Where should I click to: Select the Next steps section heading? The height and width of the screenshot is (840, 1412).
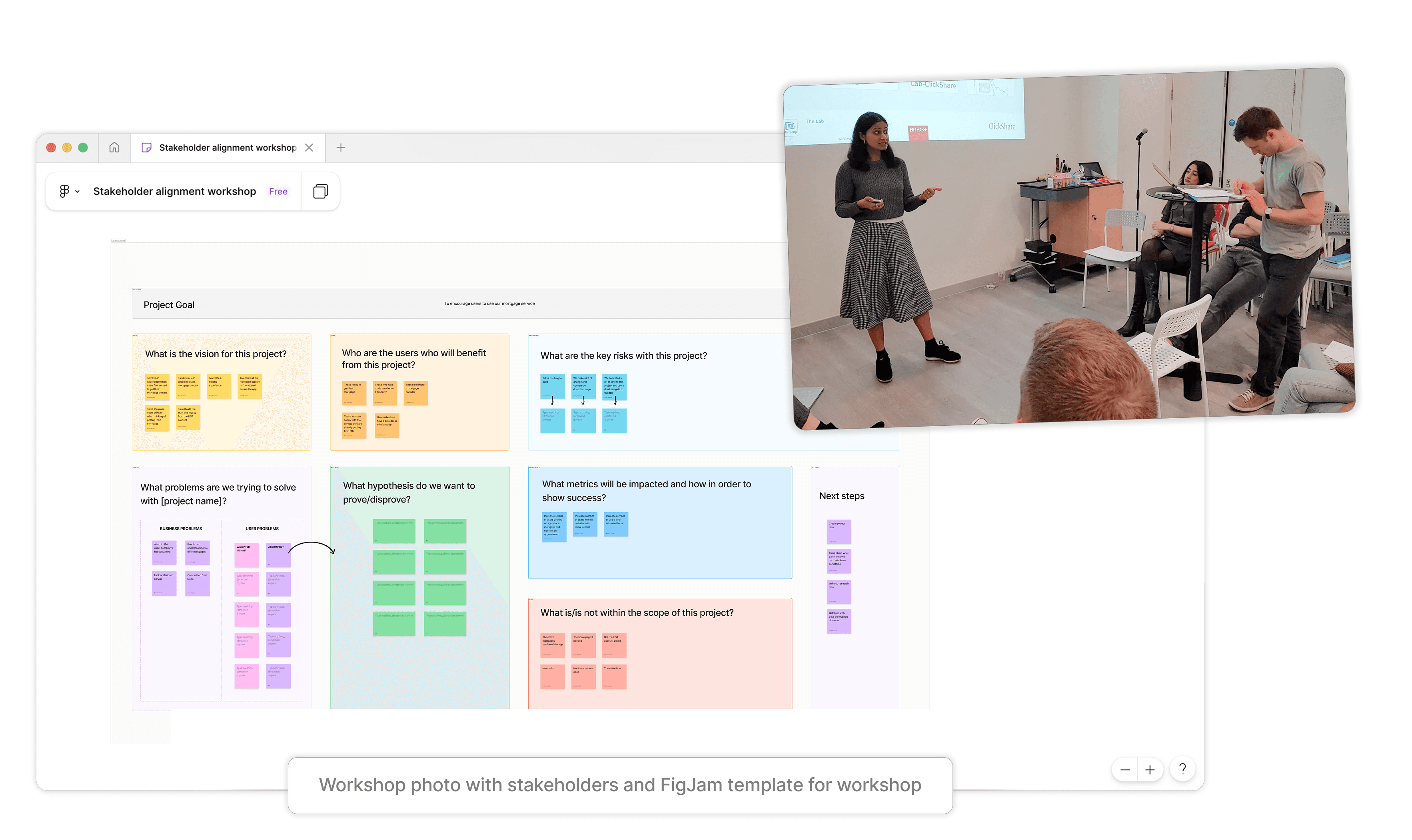pyautogui.click(x=841, y=496)
